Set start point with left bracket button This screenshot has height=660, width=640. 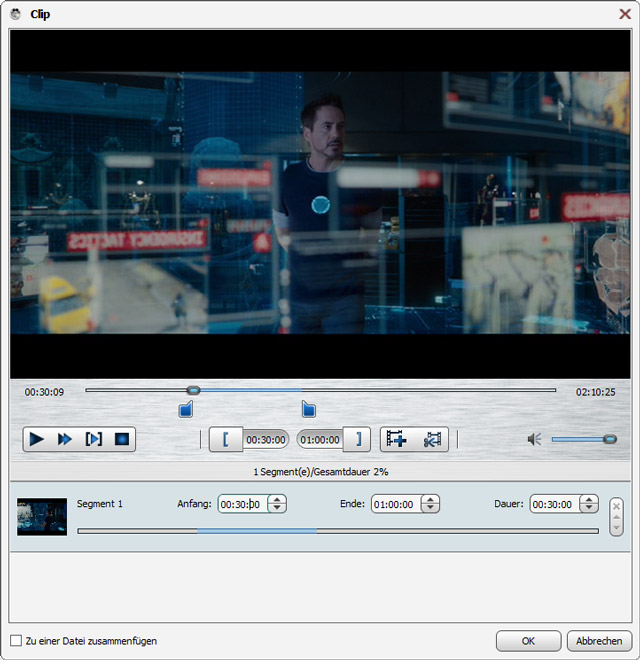pyautogui.click(x=226, y=439)
